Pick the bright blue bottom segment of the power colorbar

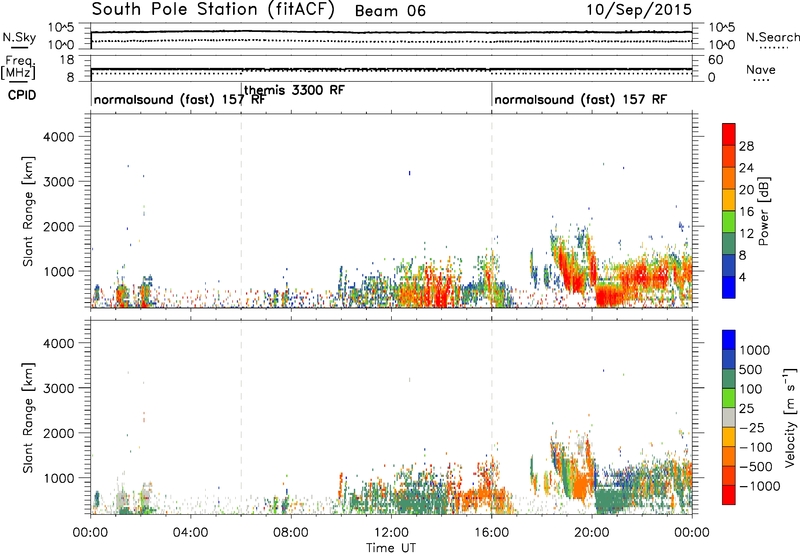729,288
